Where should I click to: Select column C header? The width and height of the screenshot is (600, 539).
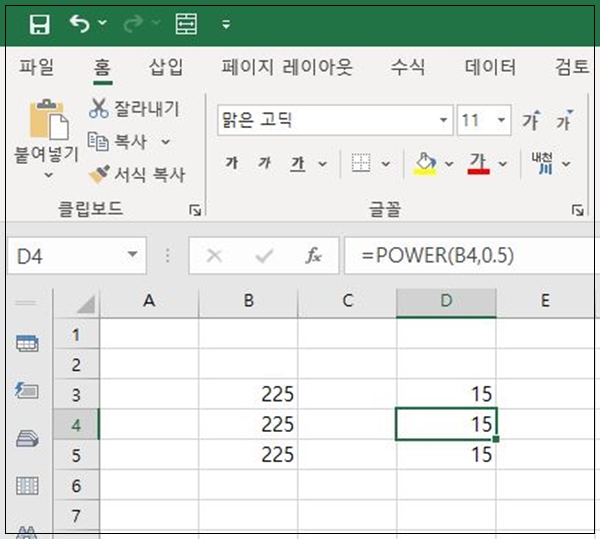coord(347,301)
